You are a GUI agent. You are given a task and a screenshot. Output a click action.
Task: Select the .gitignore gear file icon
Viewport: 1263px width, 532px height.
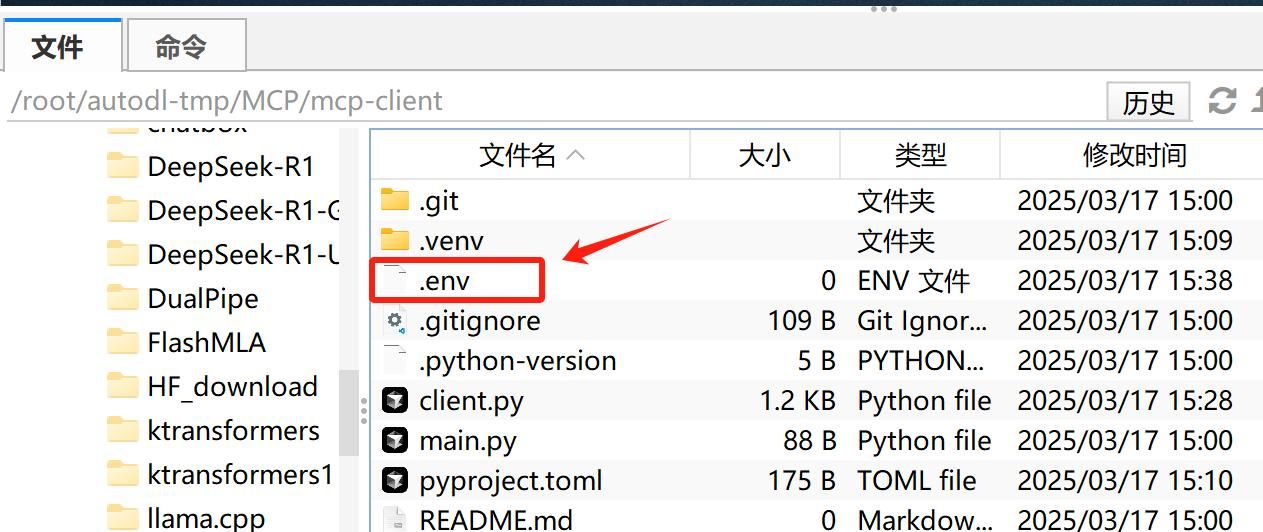[396, 320]
